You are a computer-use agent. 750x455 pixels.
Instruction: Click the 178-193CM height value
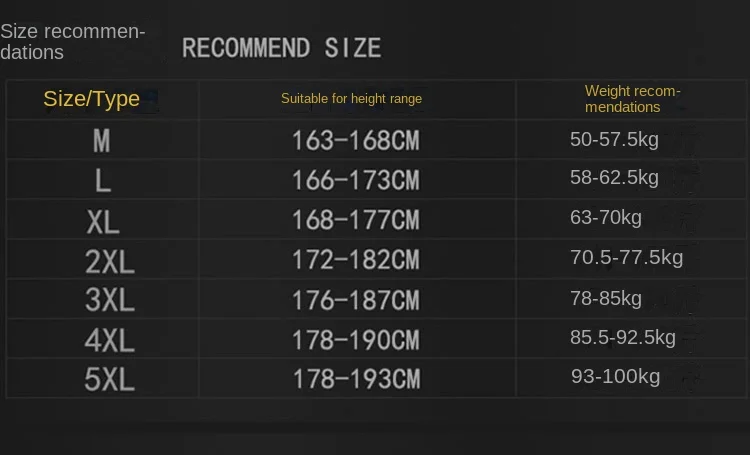356,379
